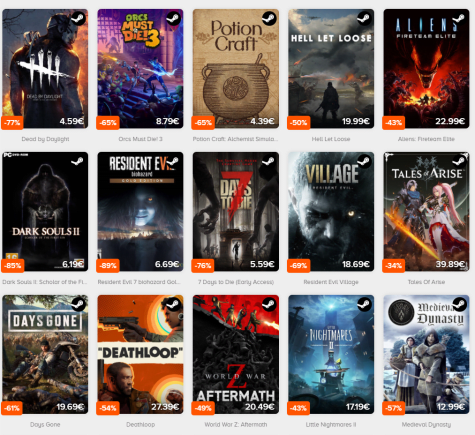
Task: Open the Deathloop game cover
Action: [140, 354]
